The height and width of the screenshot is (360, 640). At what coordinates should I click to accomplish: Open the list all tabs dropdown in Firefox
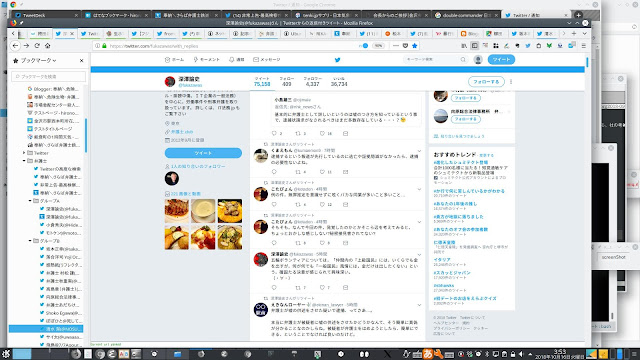coord(584,33)
